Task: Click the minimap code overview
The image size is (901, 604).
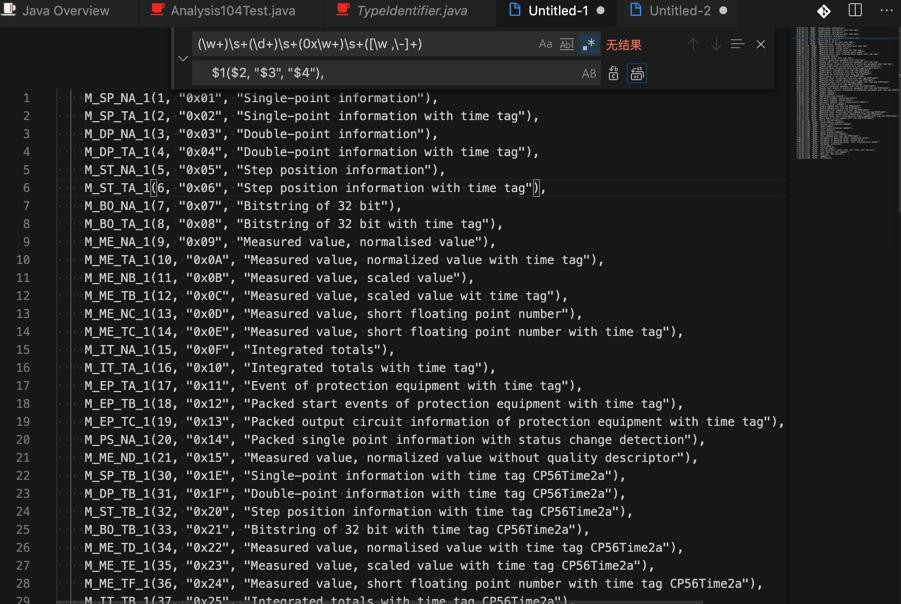Action: pos(845,92)
